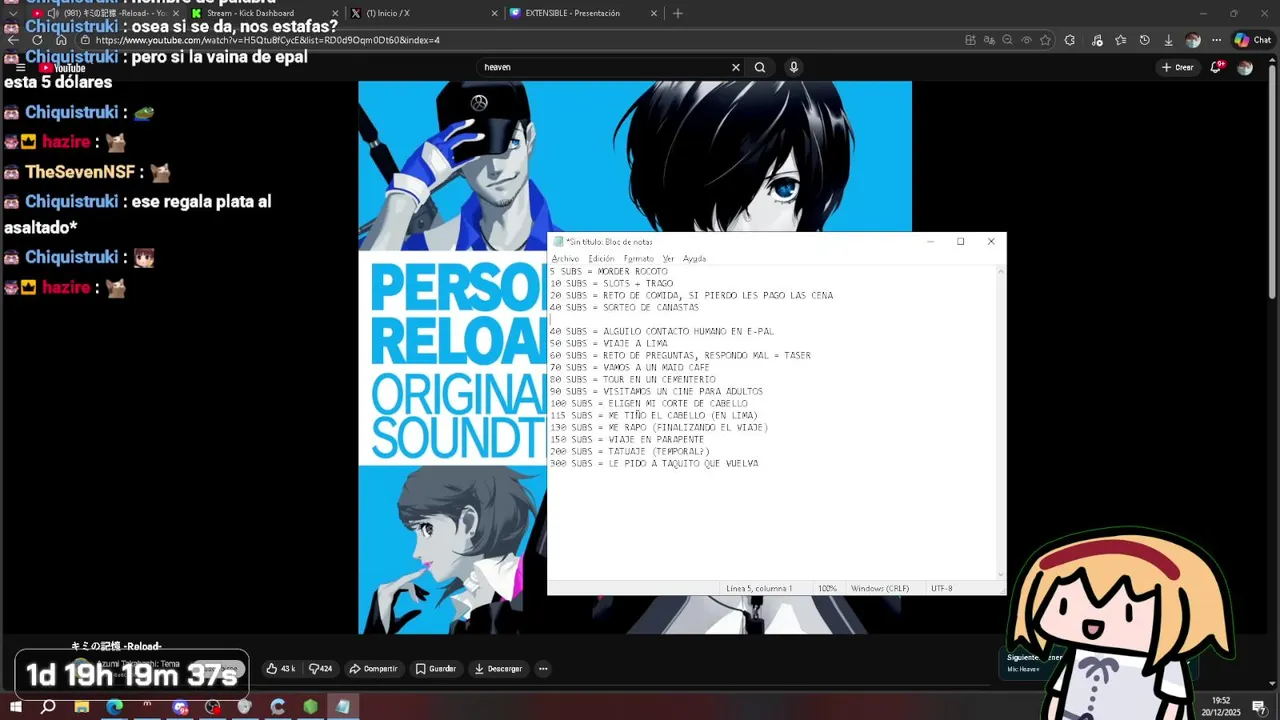Click the line 70 SUBS = VAMOS A UN MAID CAFE
1280x720 pixels.
[630, 367]
